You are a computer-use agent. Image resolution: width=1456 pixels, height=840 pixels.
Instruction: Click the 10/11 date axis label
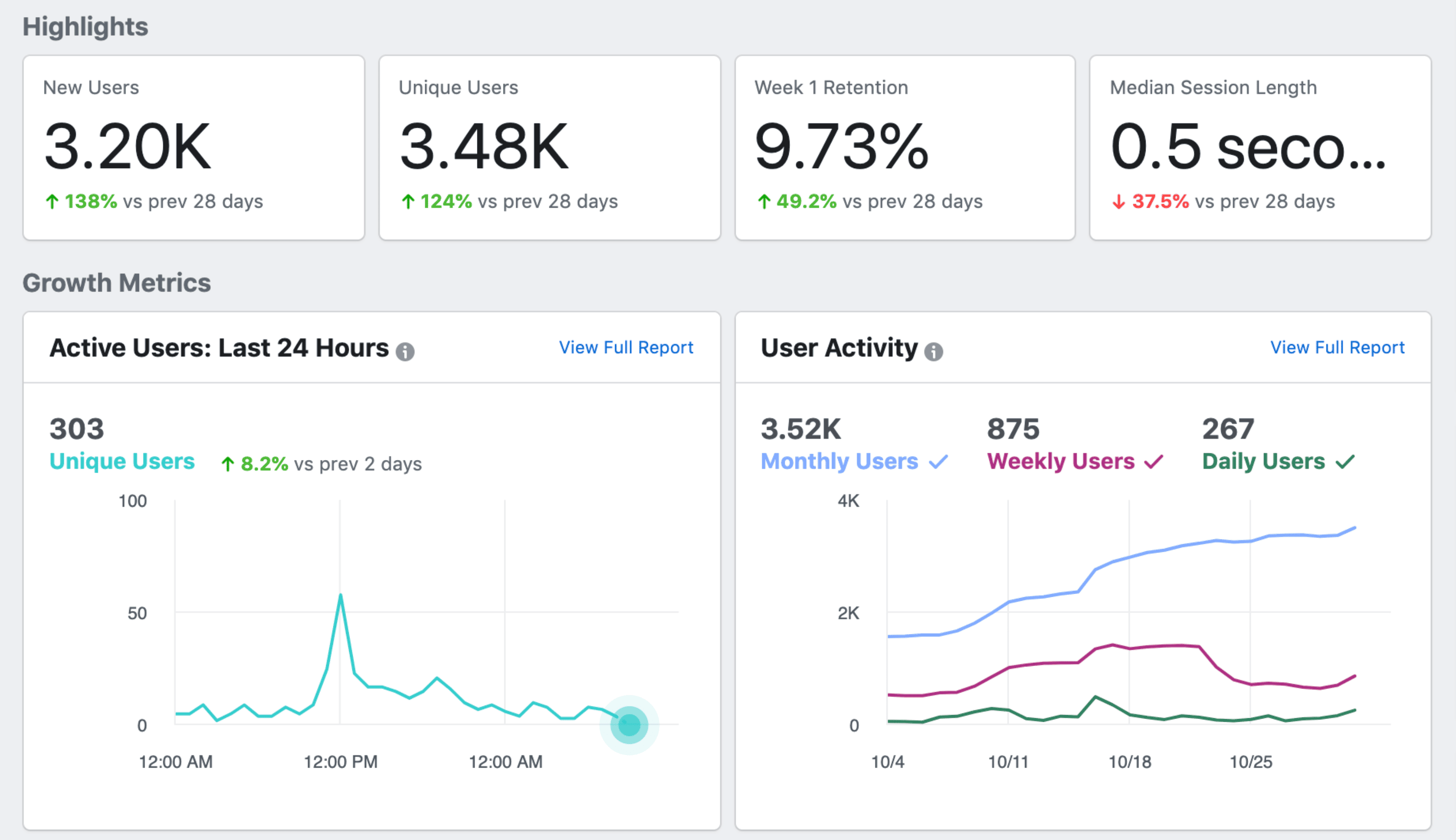tap(1008, 762)
